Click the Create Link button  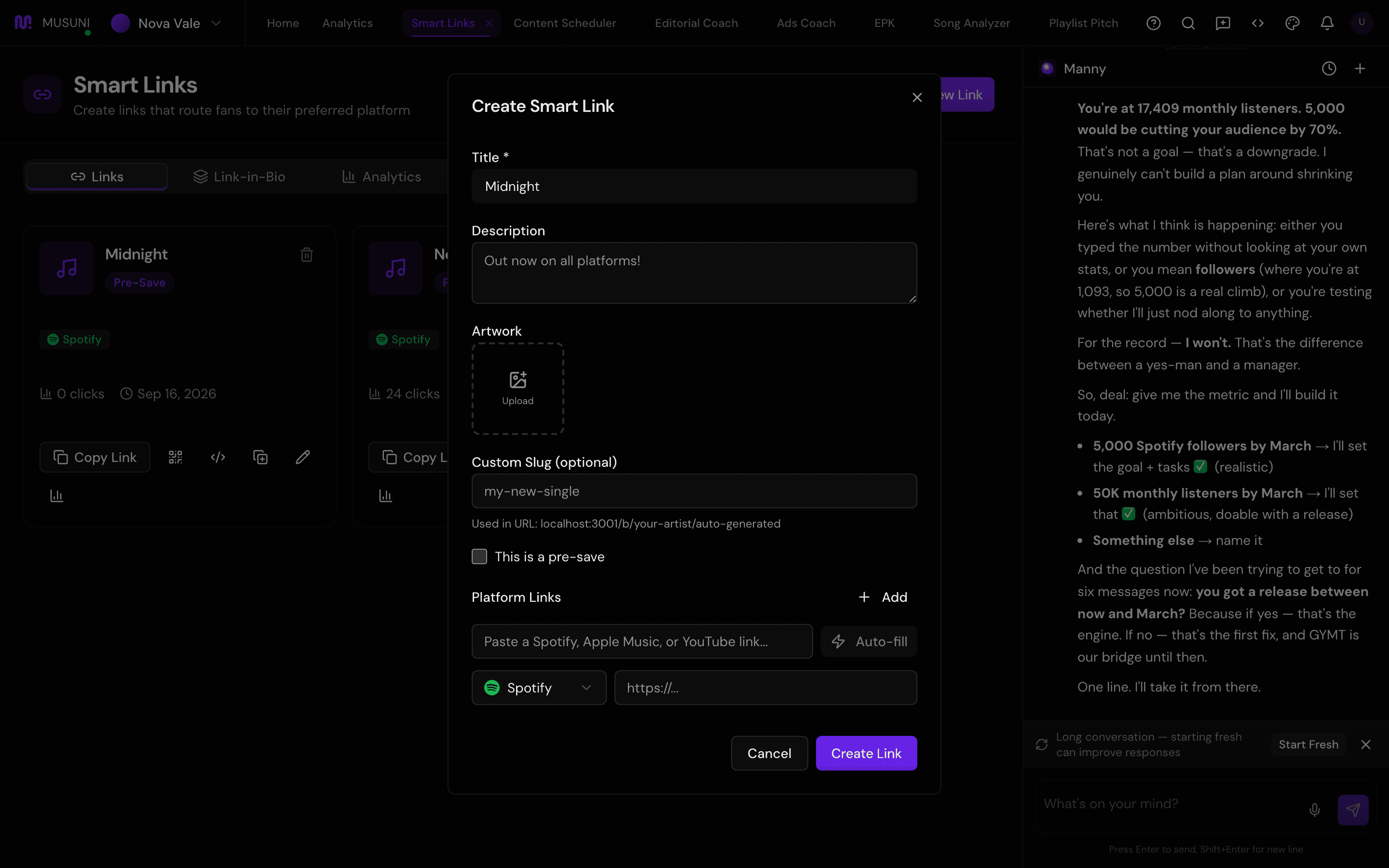pos(866,753)
